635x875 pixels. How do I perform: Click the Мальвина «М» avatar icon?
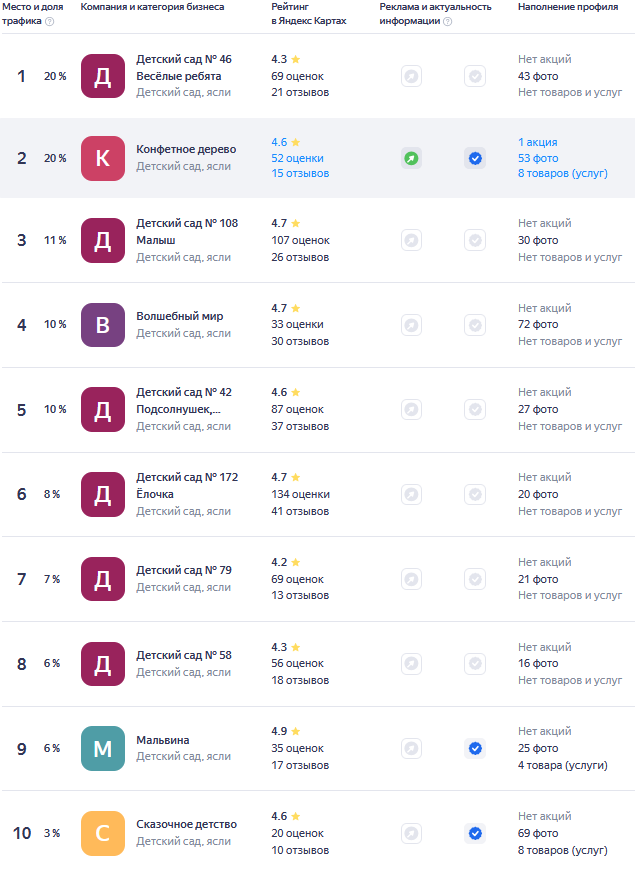click(x=103, y=748)
